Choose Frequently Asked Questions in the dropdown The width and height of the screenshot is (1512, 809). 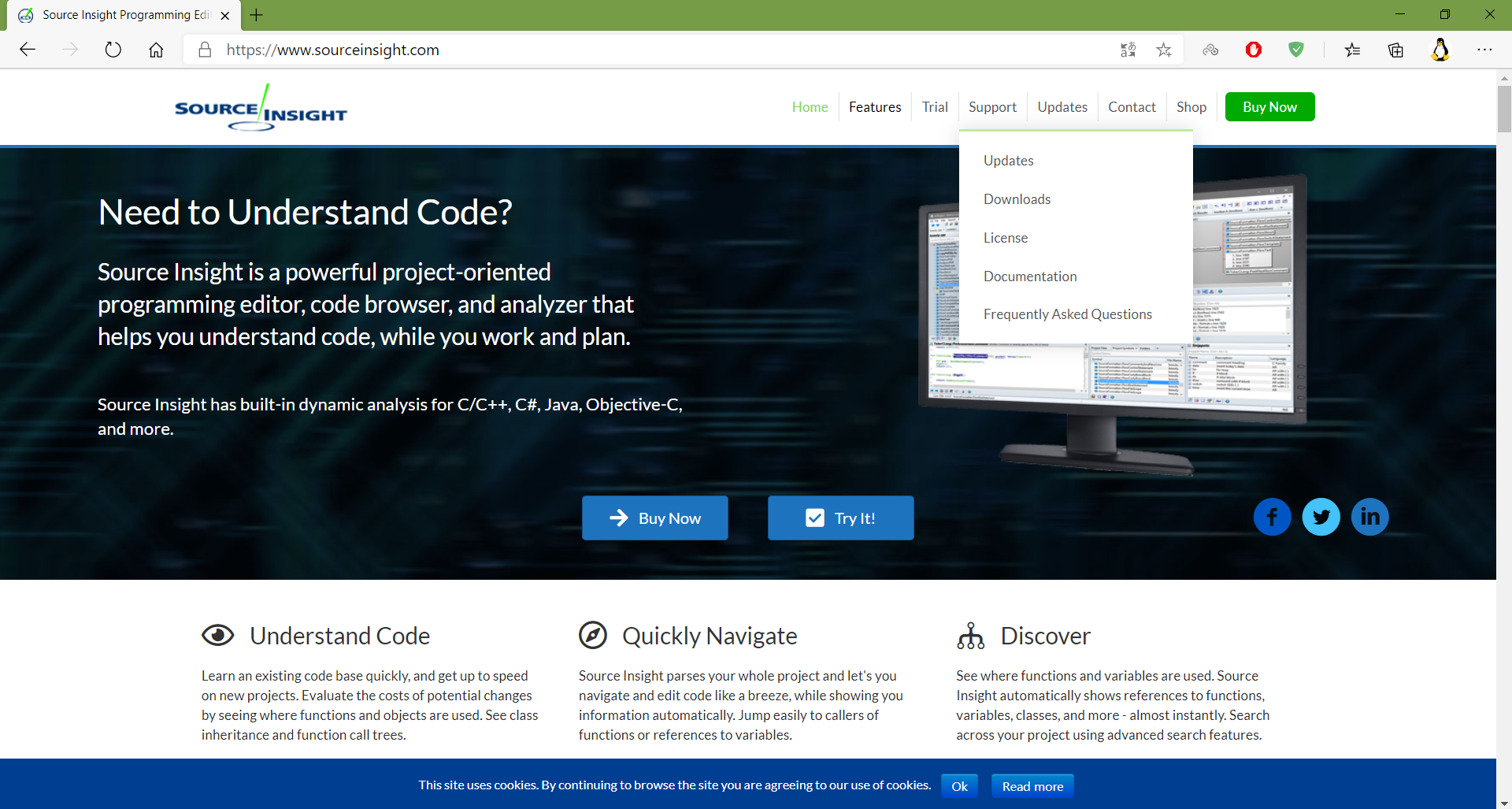pyautogui.click(x=1068, y=314)
